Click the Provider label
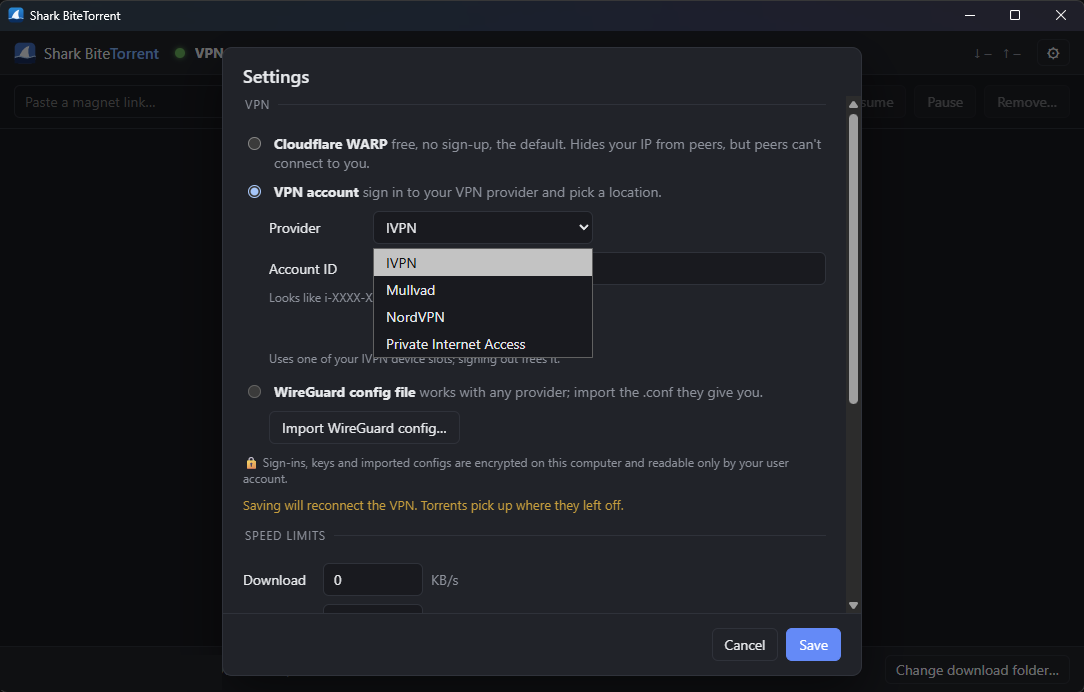 (x=295, y=228)
